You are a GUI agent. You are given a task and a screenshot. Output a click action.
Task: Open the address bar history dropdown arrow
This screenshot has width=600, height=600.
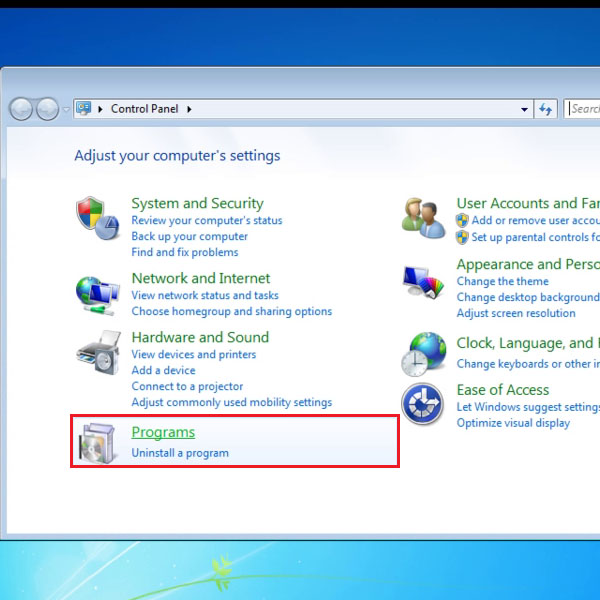(x=524, y=109)
